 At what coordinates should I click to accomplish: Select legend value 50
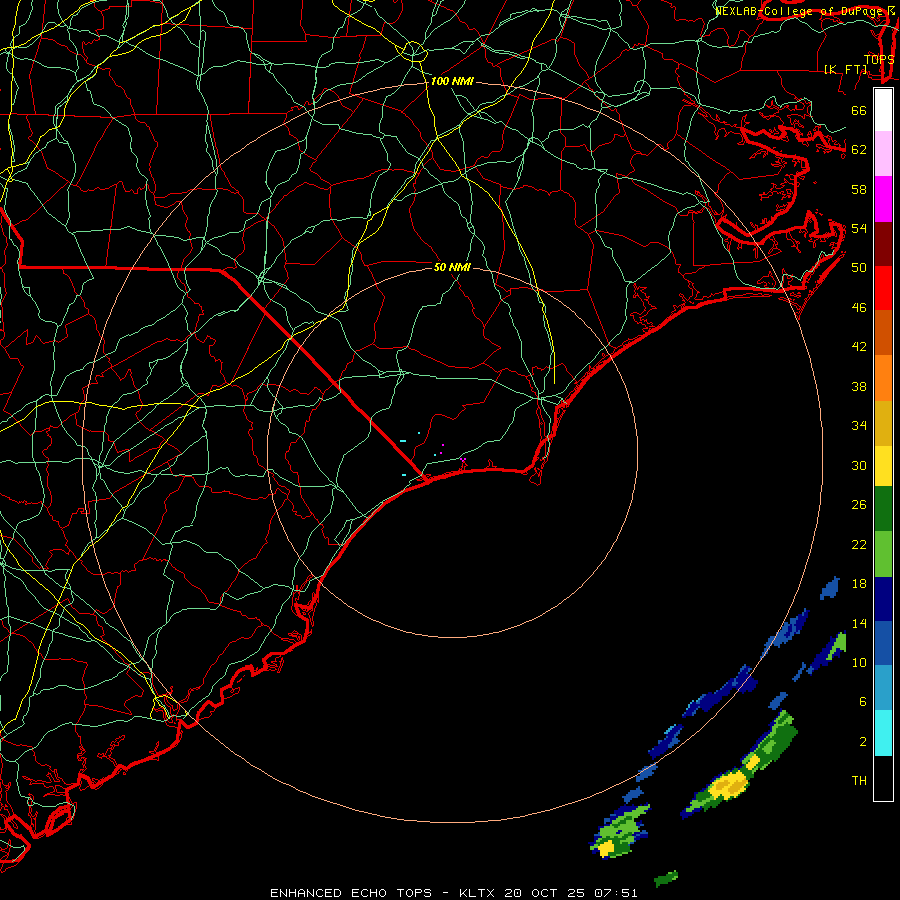click(859, 267)
